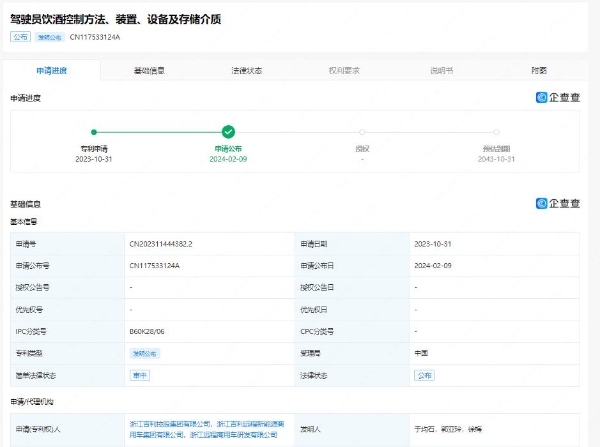Click the 受理局 value 中国

421,353
